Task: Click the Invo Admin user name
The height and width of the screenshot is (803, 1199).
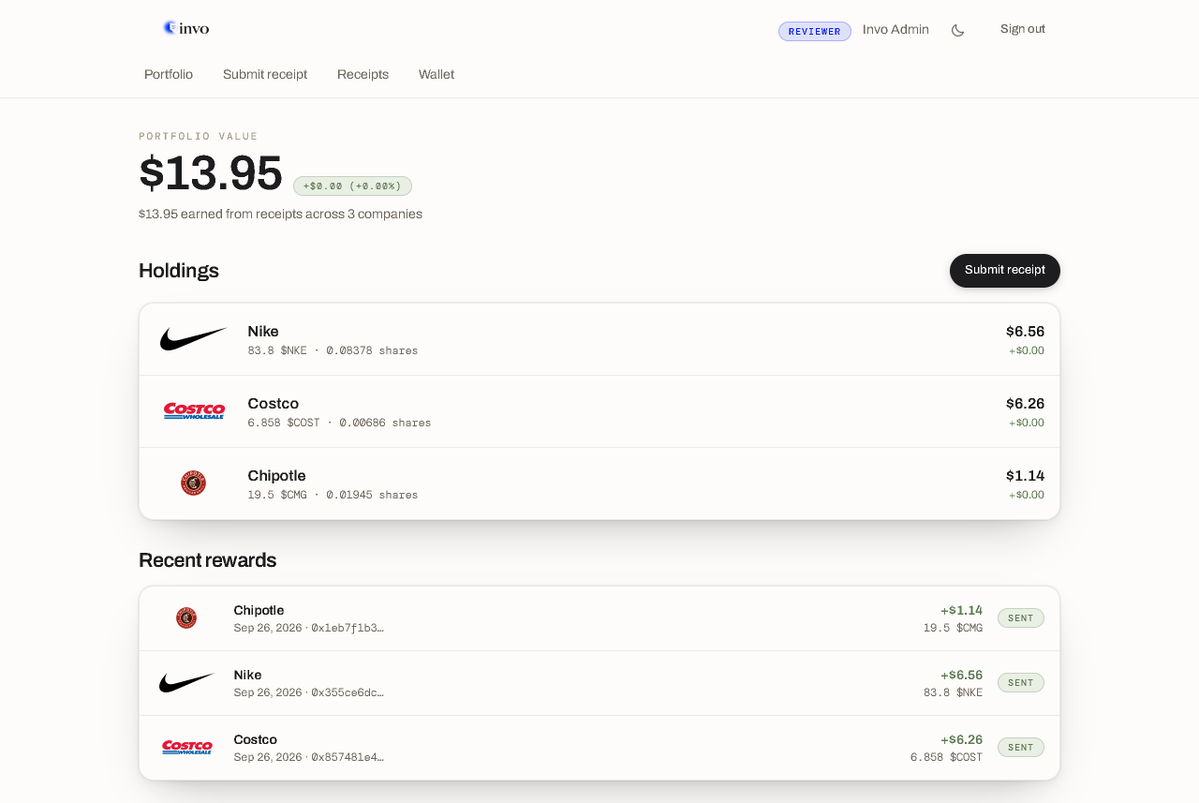Action: (895, 30)
